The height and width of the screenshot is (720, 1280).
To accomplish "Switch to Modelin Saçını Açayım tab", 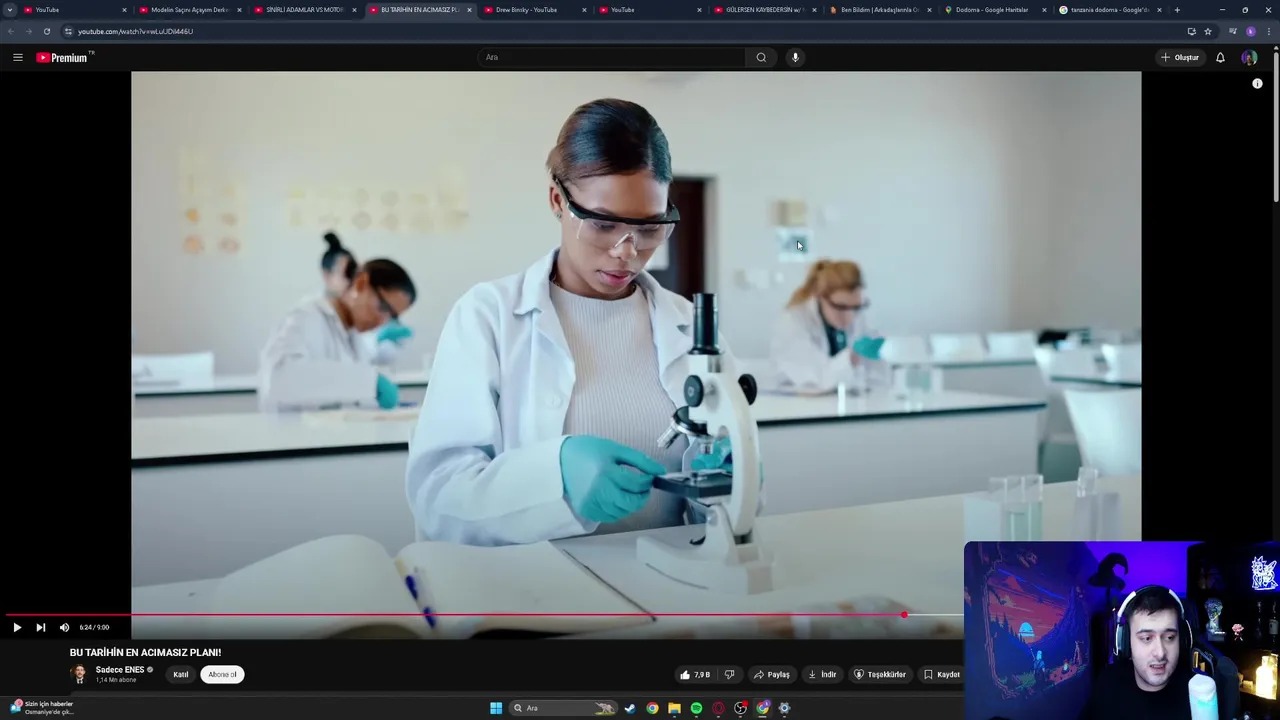I will pyautogui.click(x=190, y=10).
